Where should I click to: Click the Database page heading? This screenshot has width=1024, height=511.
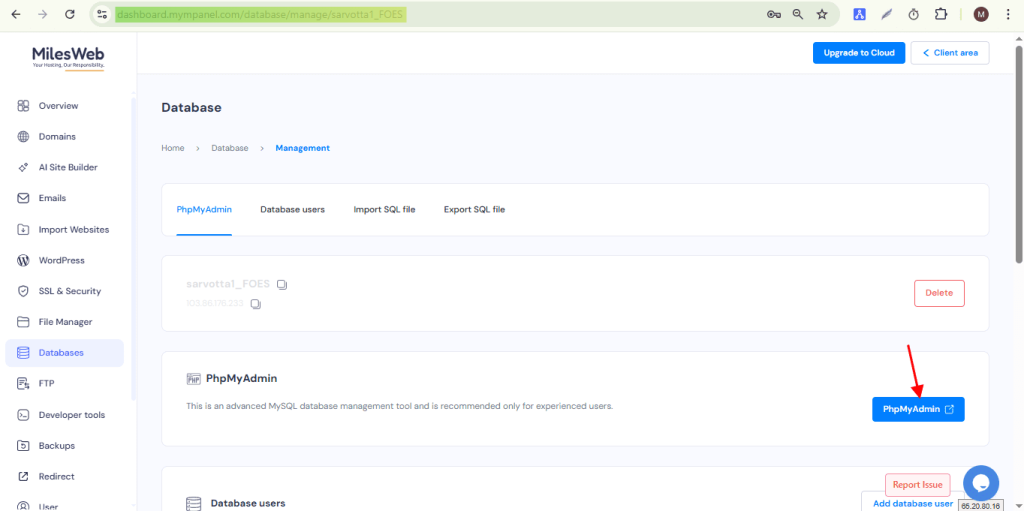[x=191, y=108]
